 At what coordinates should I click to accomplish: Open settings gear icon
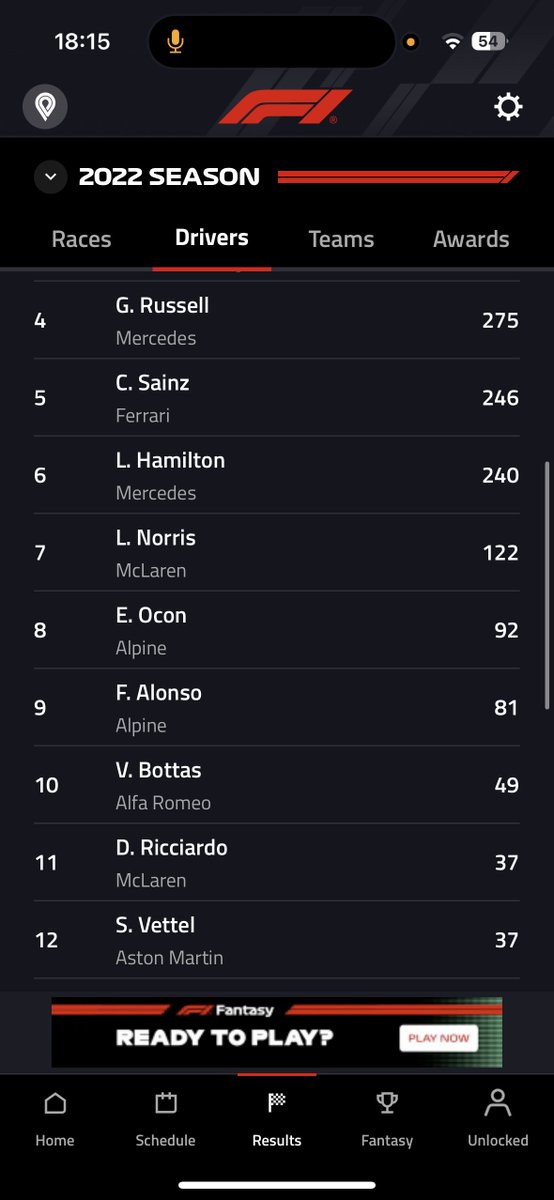508,107
